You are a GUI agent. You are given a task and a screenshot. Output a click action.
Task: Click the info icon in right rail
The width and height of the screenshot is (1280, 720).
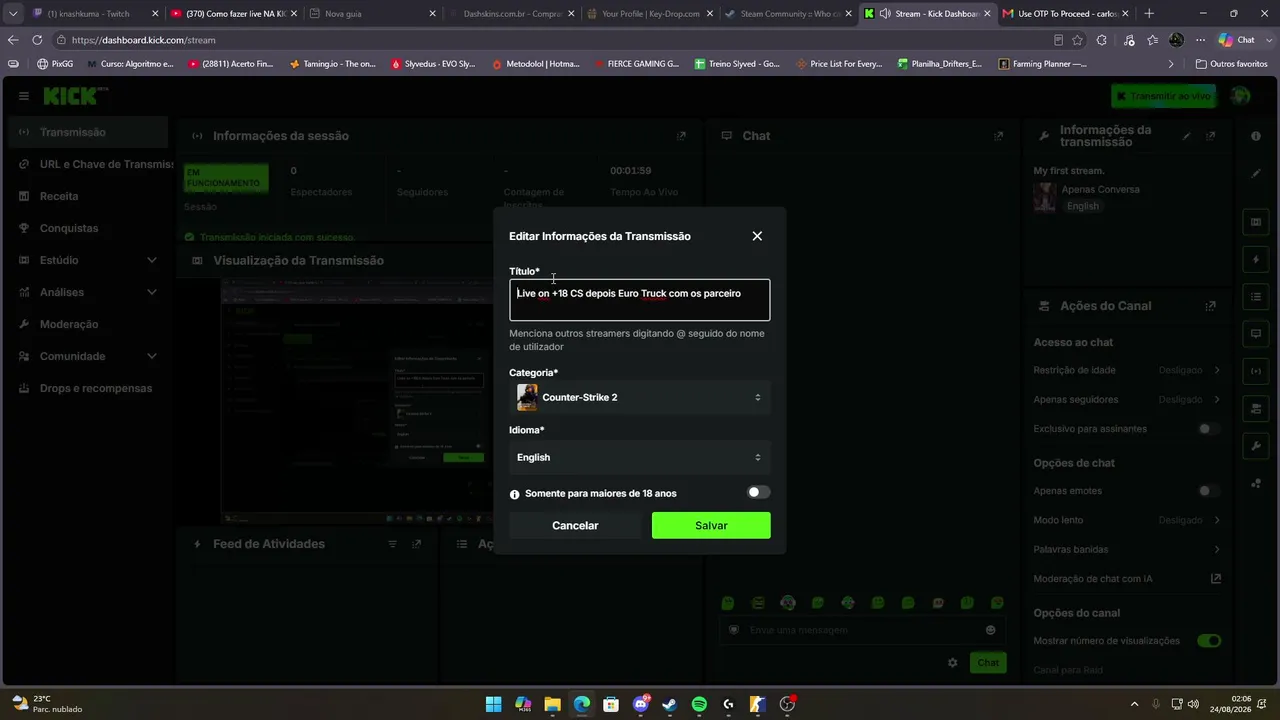[x=1256, y=136]
